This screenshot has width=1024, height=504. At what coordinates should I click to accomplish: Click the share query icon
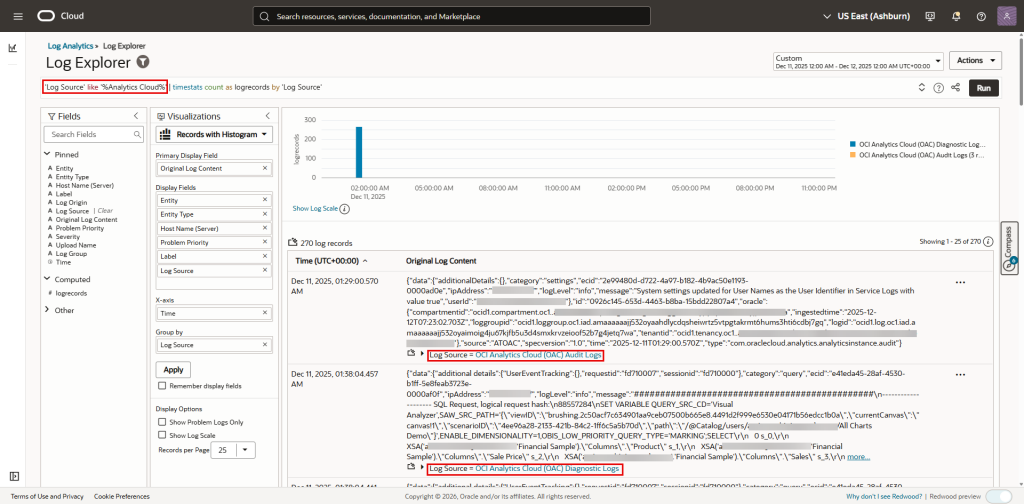click(955, 88)
